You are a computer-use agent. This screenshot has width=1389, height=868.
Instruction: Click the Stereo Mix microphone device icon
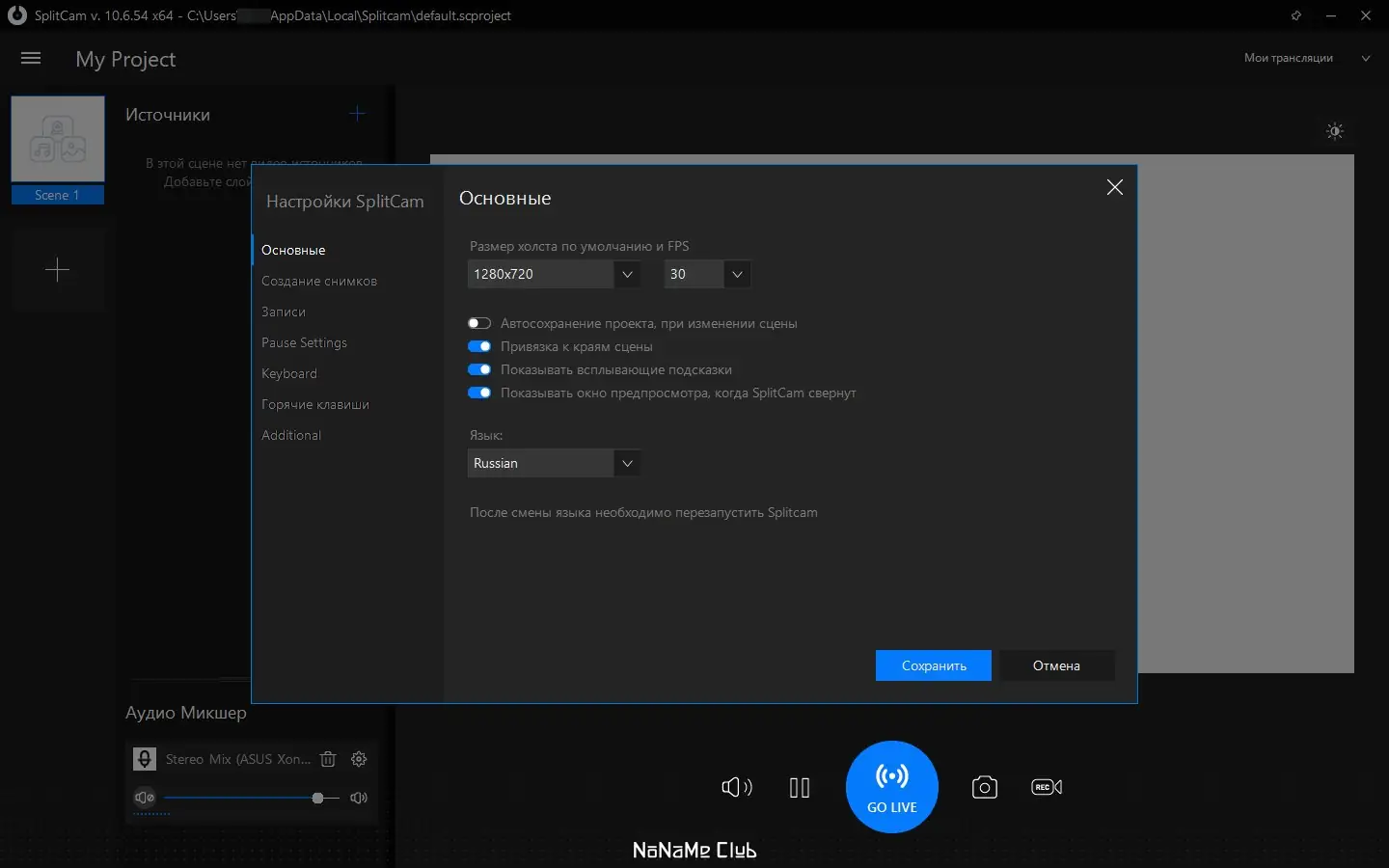145,759
